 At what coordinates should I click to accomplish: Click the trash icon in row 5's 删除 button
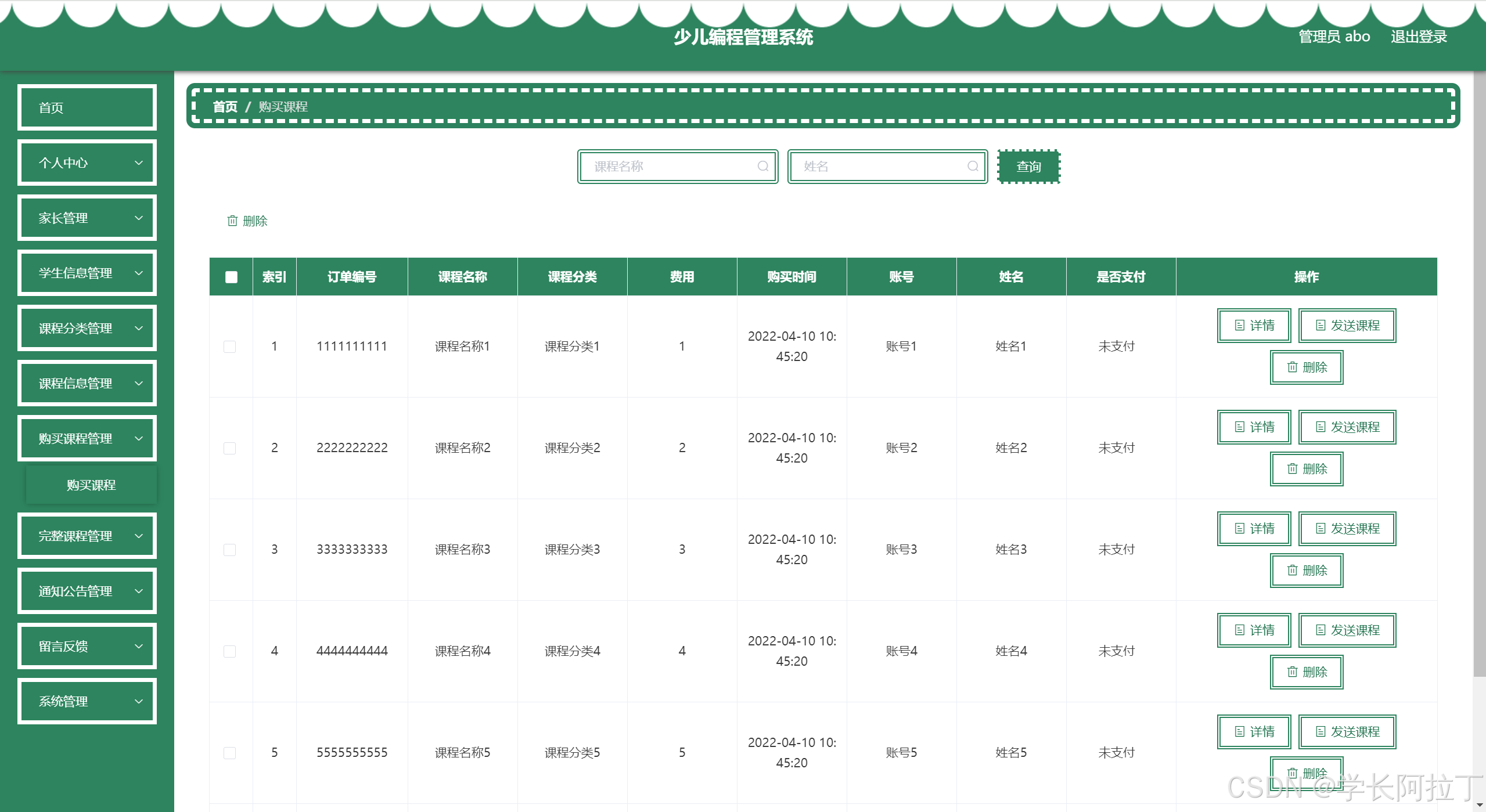tap(1291, 773)
